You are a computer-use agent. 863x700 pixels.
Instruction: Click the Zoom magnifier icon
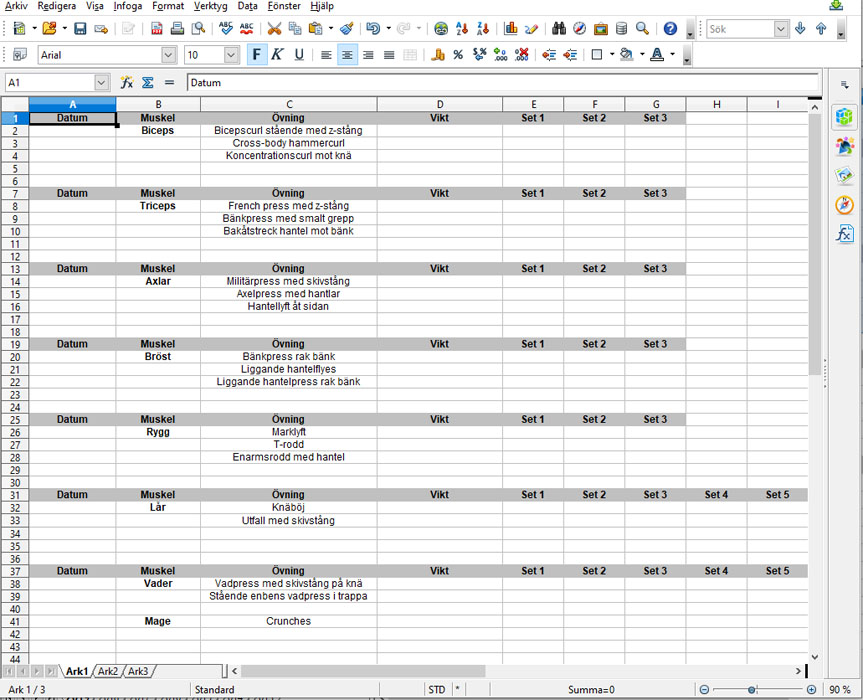point(642,29)
